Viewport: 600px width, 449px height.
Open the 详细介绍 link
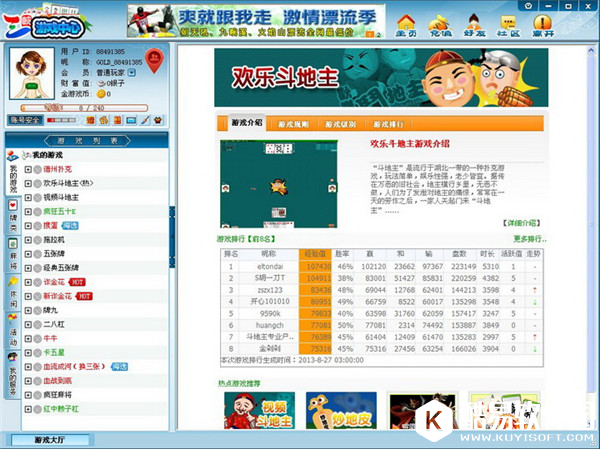pyautogui.click(x=521, y=223)
